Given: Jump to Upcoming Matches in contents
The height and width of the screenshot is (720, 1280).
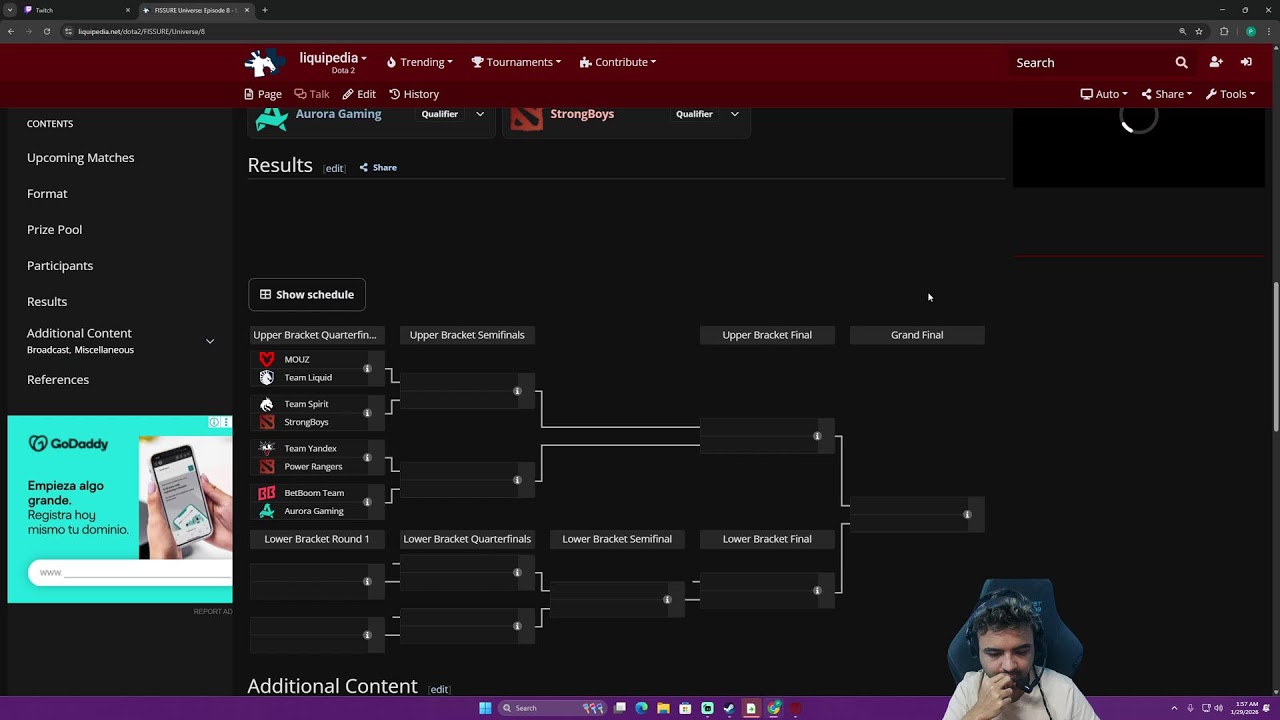Looking at the screenshot, I should pyautogui.click(x=80, y=158).
